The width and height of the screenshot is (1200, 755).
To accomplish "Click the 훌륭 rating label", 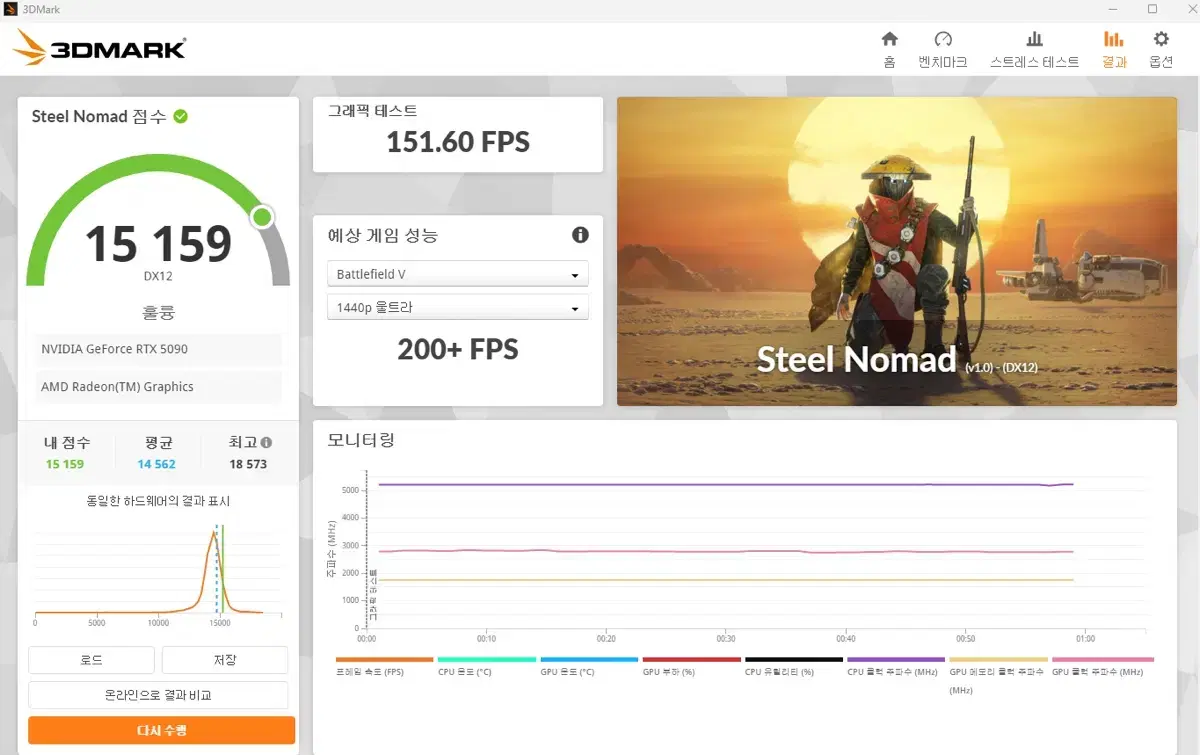I will click(158, 312).
